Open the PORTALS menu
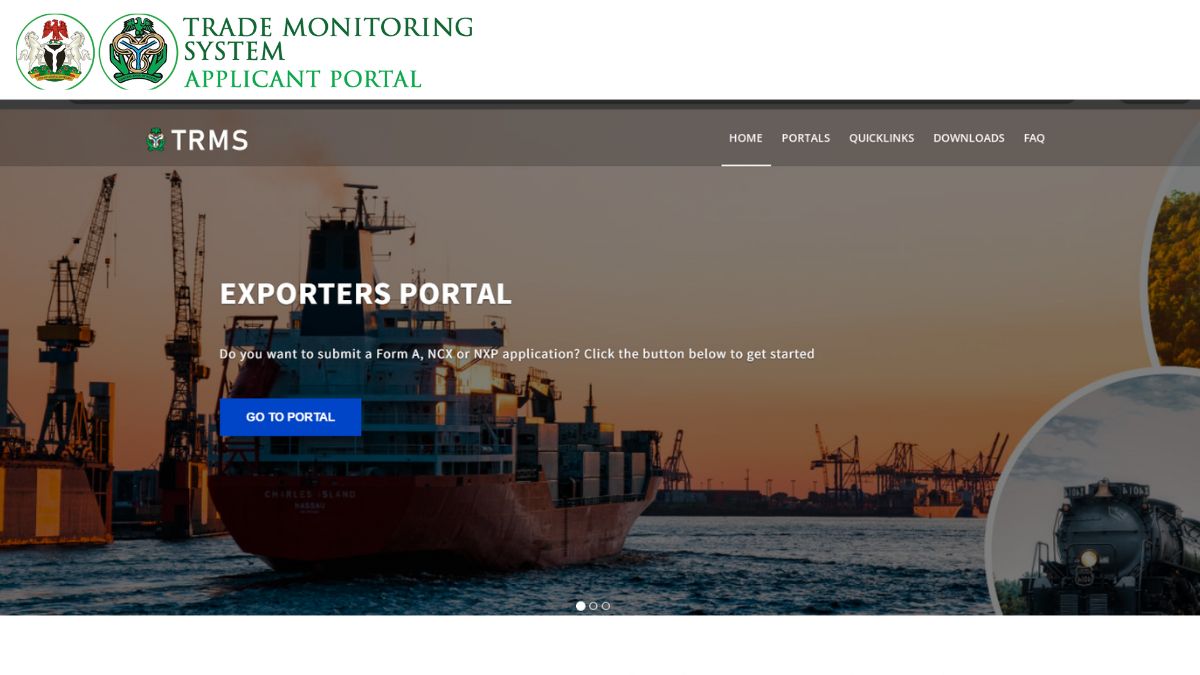The width and height of the screenshot is (1200, 675). 806,138
